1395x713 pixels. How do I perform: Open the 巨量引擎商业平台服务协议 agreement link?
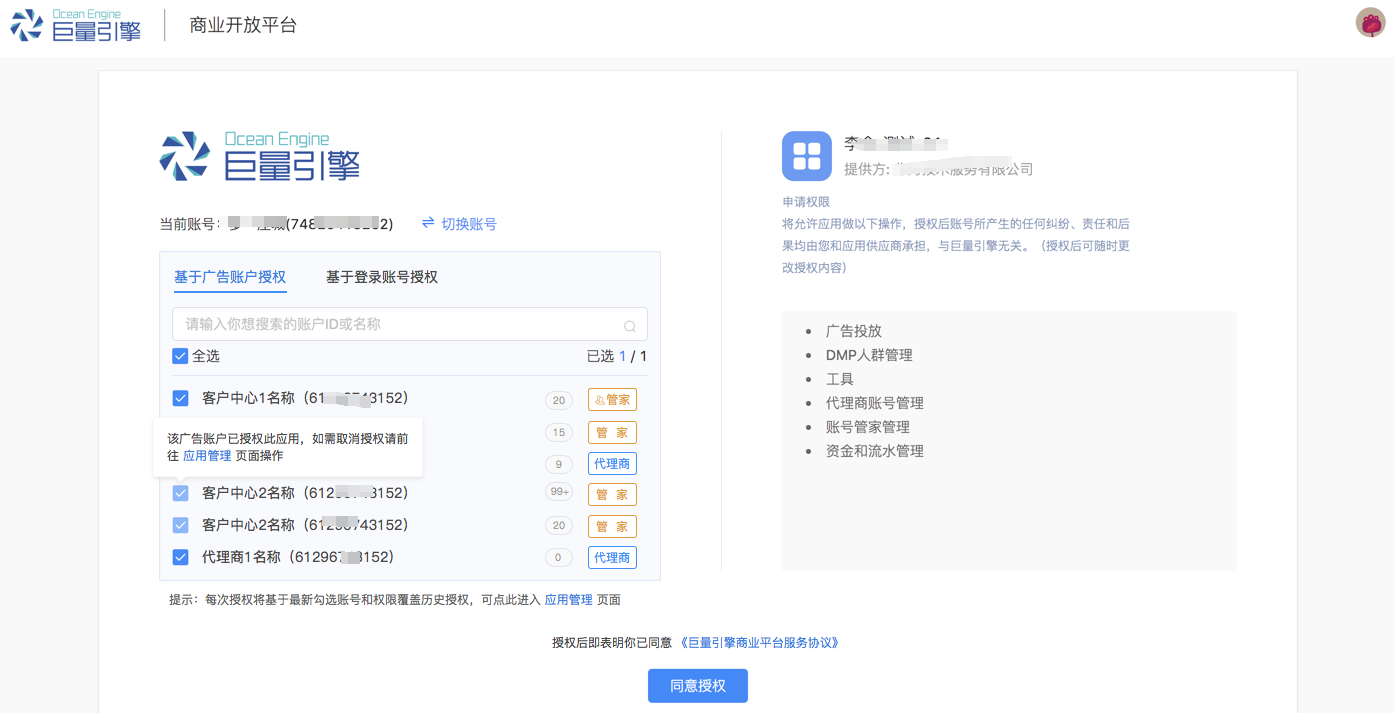pos(758,642)
